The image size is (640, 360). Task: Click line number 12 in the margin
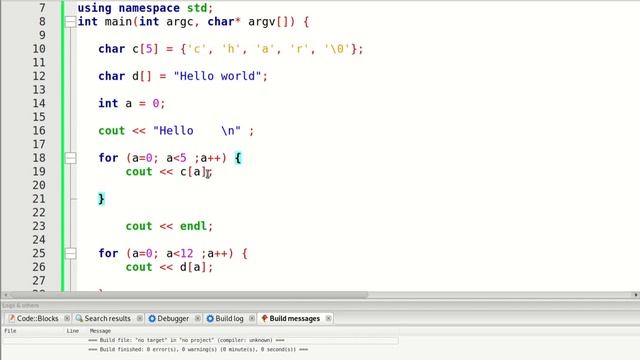pyautogui.click(x=39, y=76)
